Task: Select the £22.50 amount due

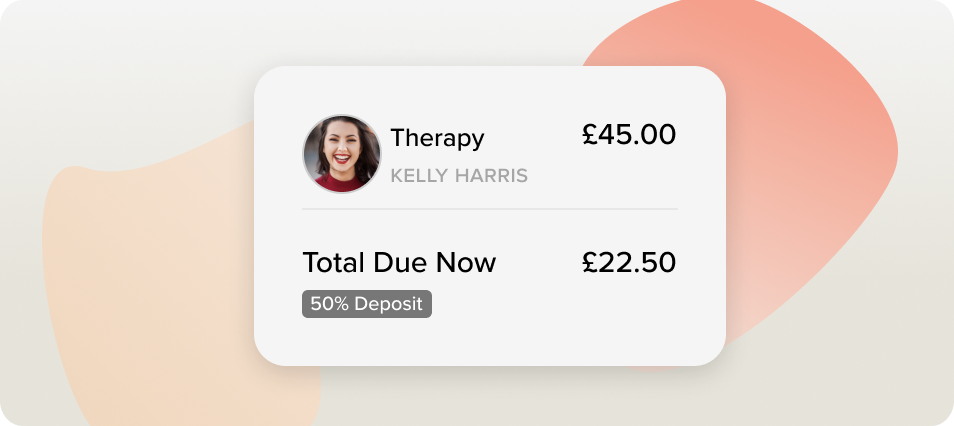Action: pyautogui.click(x=628, y=262)
